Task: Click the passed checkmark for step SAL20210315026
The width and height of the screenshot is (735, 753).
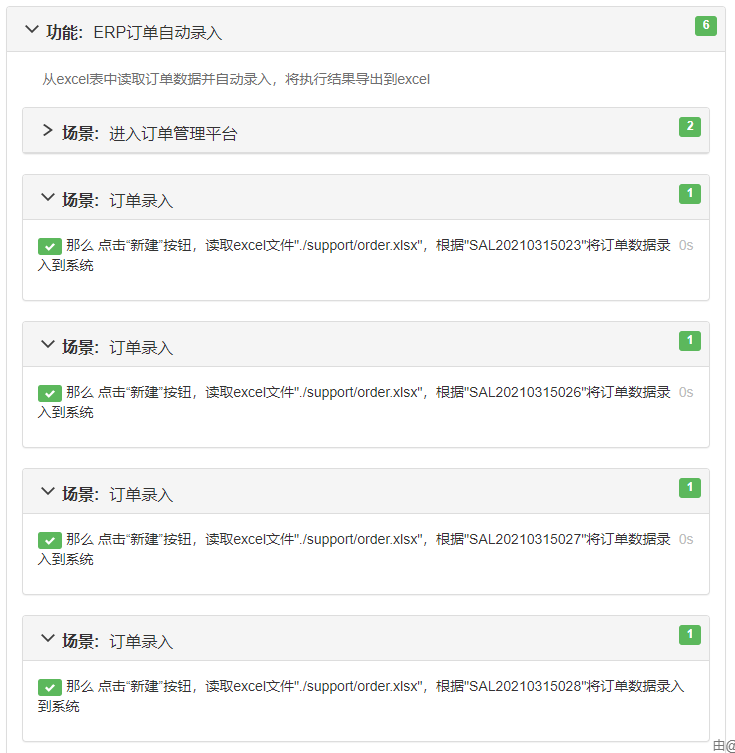Action: (x=50, y=394)
